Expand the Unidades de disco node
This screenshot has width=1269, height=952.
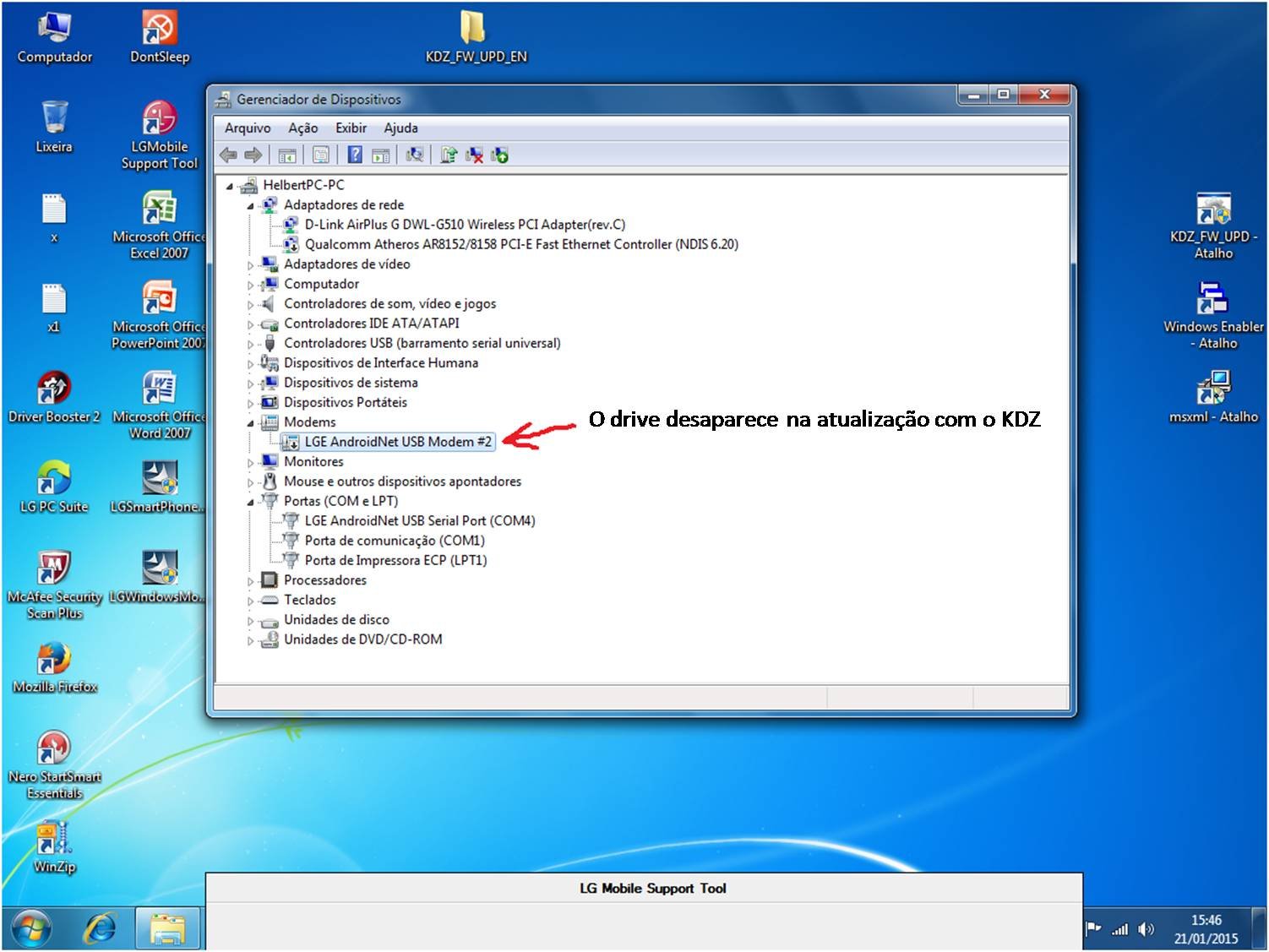(x=250, y=621)
